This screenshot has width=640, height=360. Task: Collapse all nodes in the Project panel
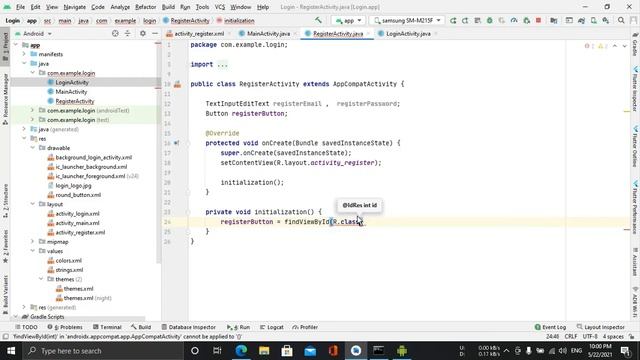[x=127, y=33]
